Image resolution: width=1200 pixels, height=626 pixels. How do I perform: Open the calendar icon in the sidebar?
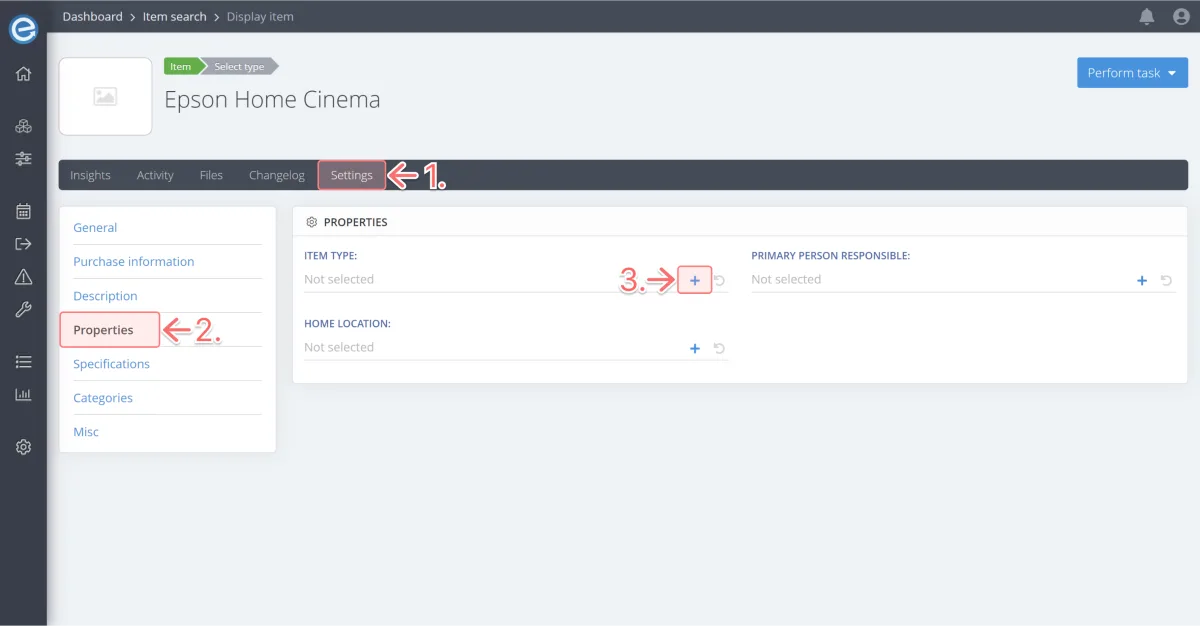pyautogui.click(x=23, y=211)
